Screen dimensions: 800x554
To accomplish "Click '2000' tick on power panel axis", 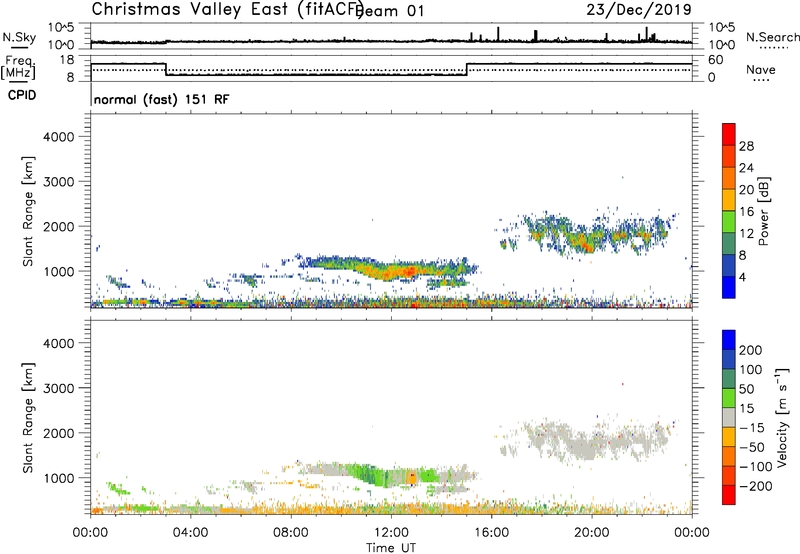I will 59,226.
